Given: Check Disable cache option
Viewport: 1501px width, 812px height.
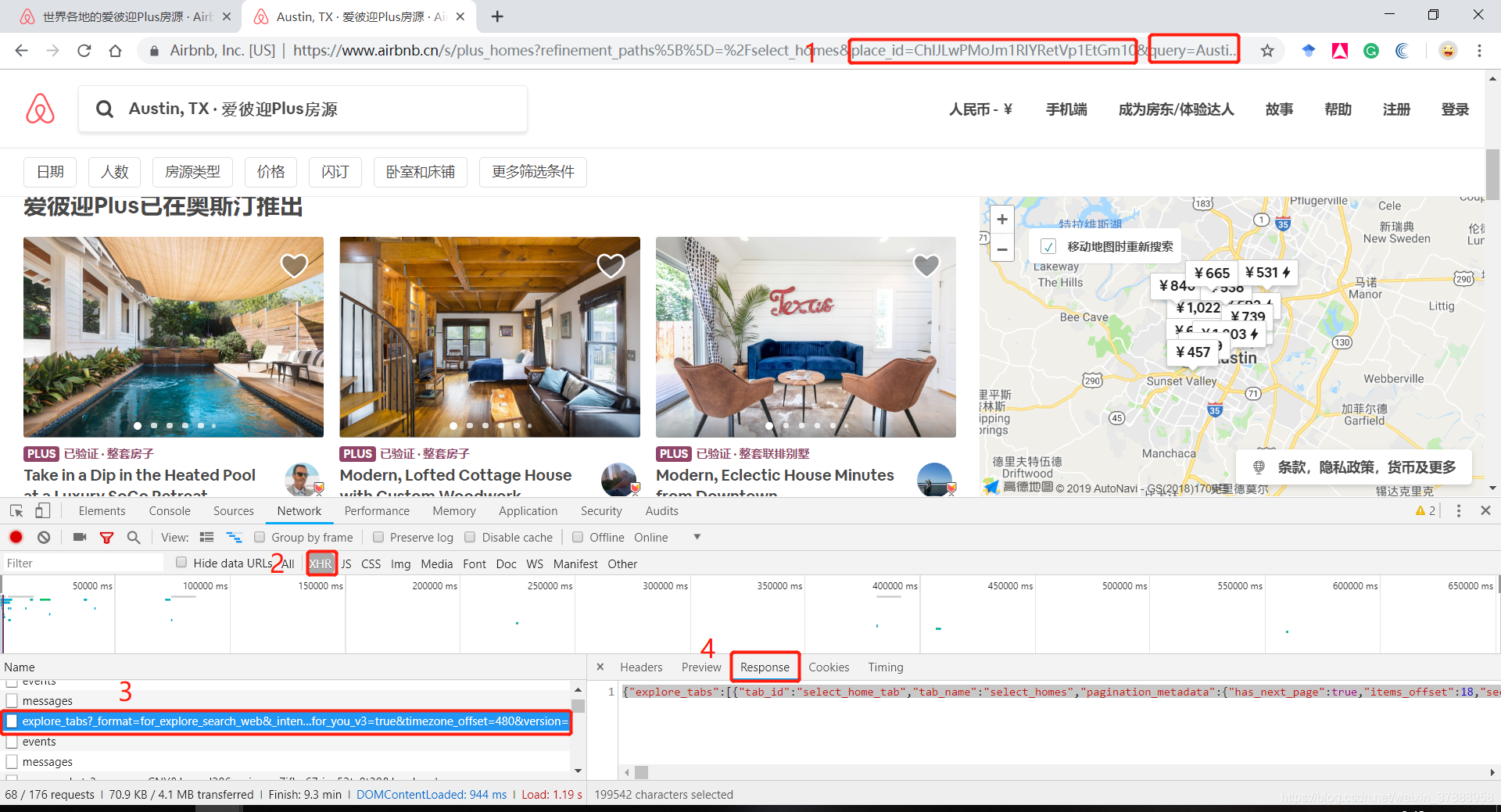Looking at the screenshot, I should coord(470,537).
